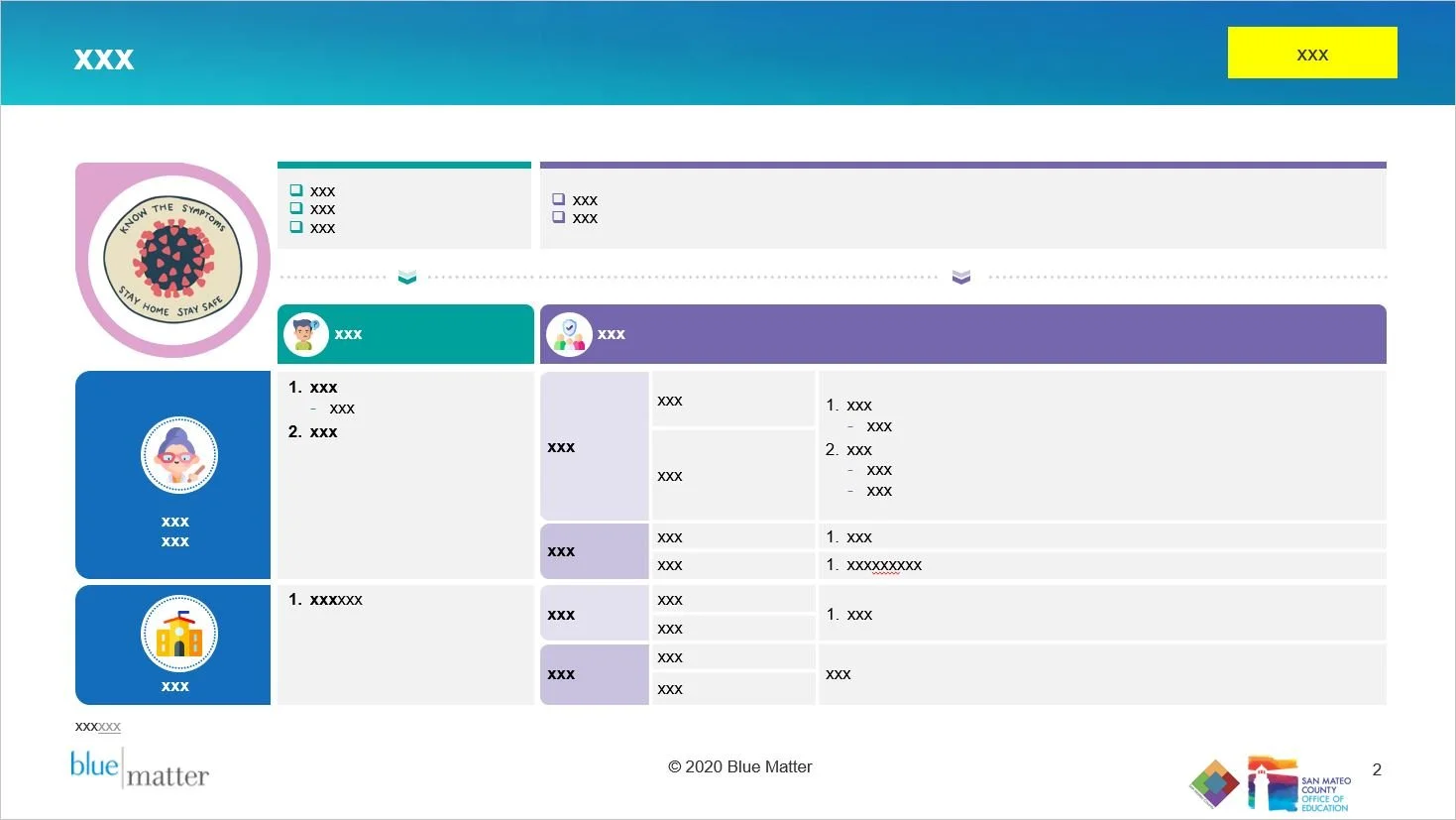The image size is (1456, 820).
Task: Select the shield and people icon in purple header
Action: point(569,334)
